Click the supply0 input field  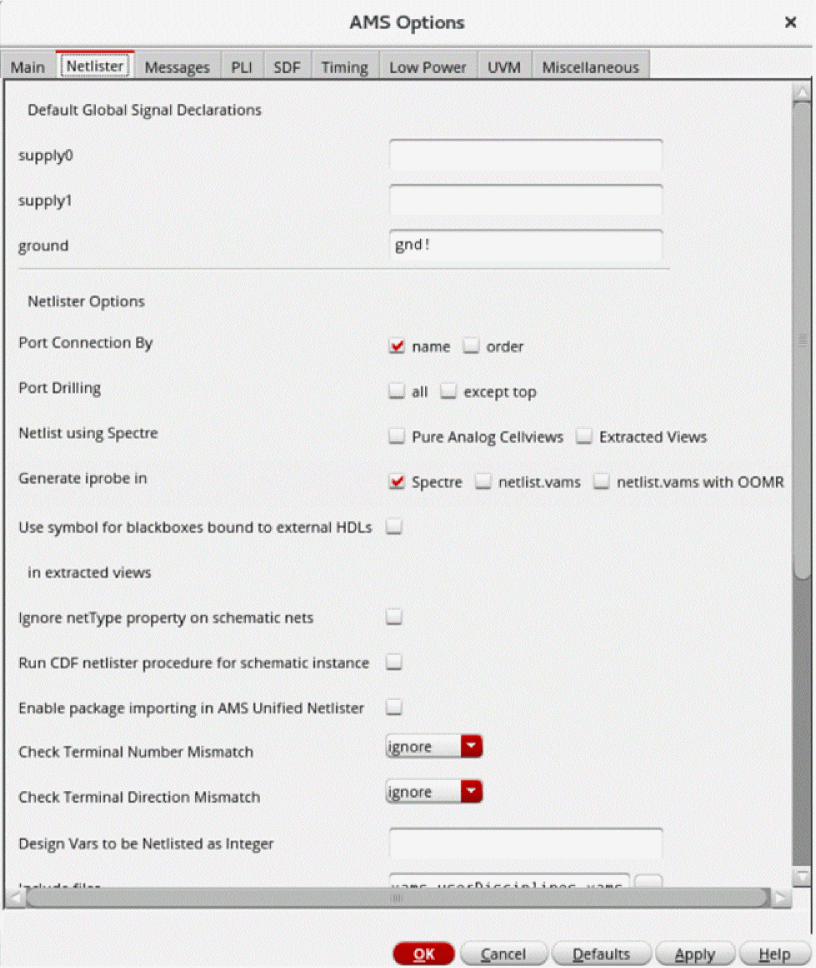[526, 155]
